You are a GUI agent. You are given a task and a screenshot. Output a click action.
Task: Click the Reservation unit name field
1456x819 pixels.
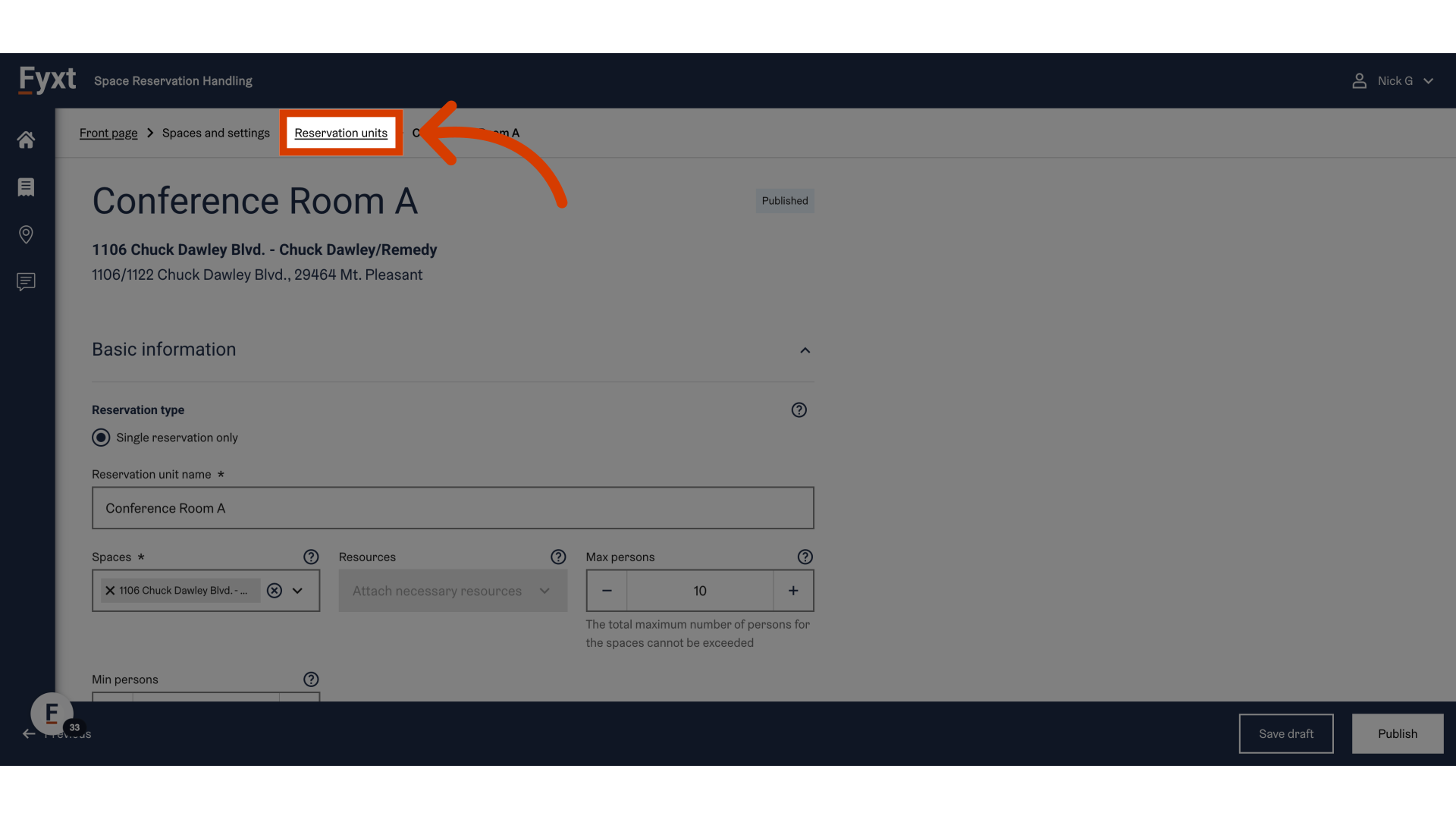click(x=453, y=508)
